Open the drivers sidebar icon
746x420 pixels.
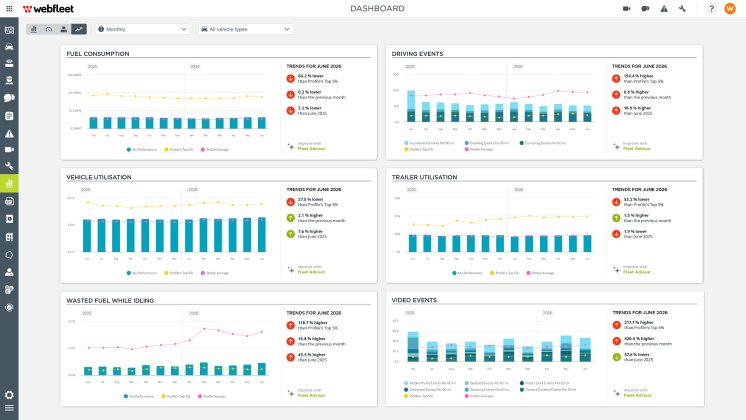pyautogui.click(x=9, y=80)
